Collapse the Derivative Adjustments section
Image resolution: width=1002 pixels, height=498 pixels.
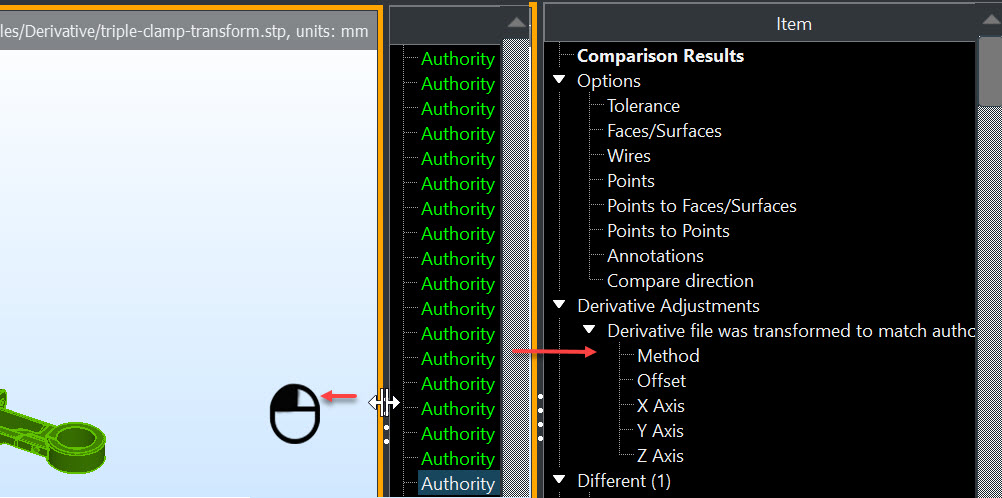tap(559, 306)
